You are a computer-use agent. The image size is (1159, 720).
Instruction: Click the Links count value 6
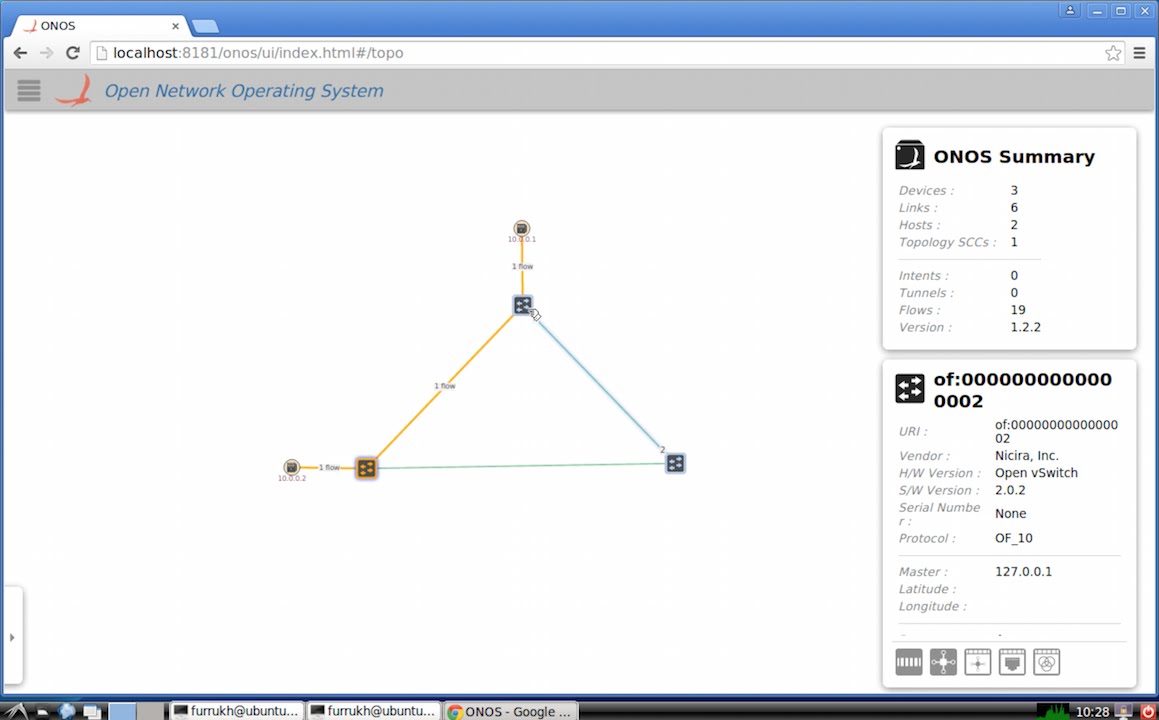tap(1014, 208)
